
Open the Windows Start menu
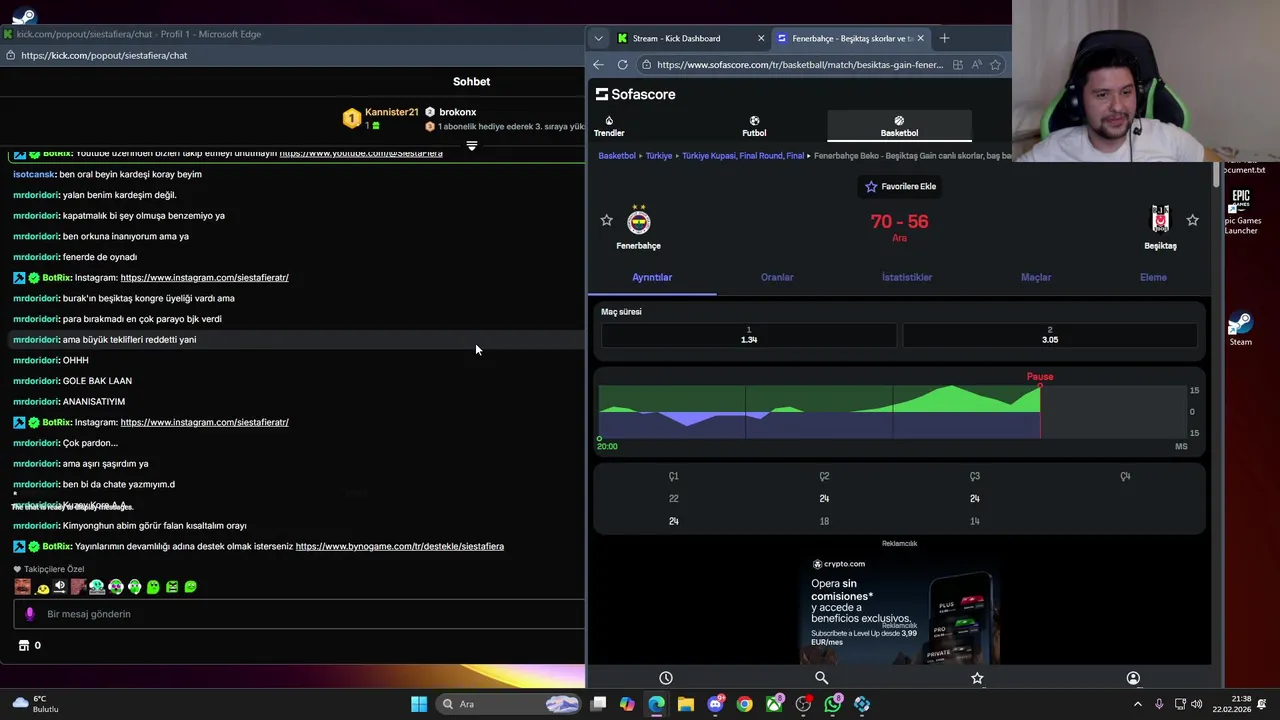pos(419,704)
